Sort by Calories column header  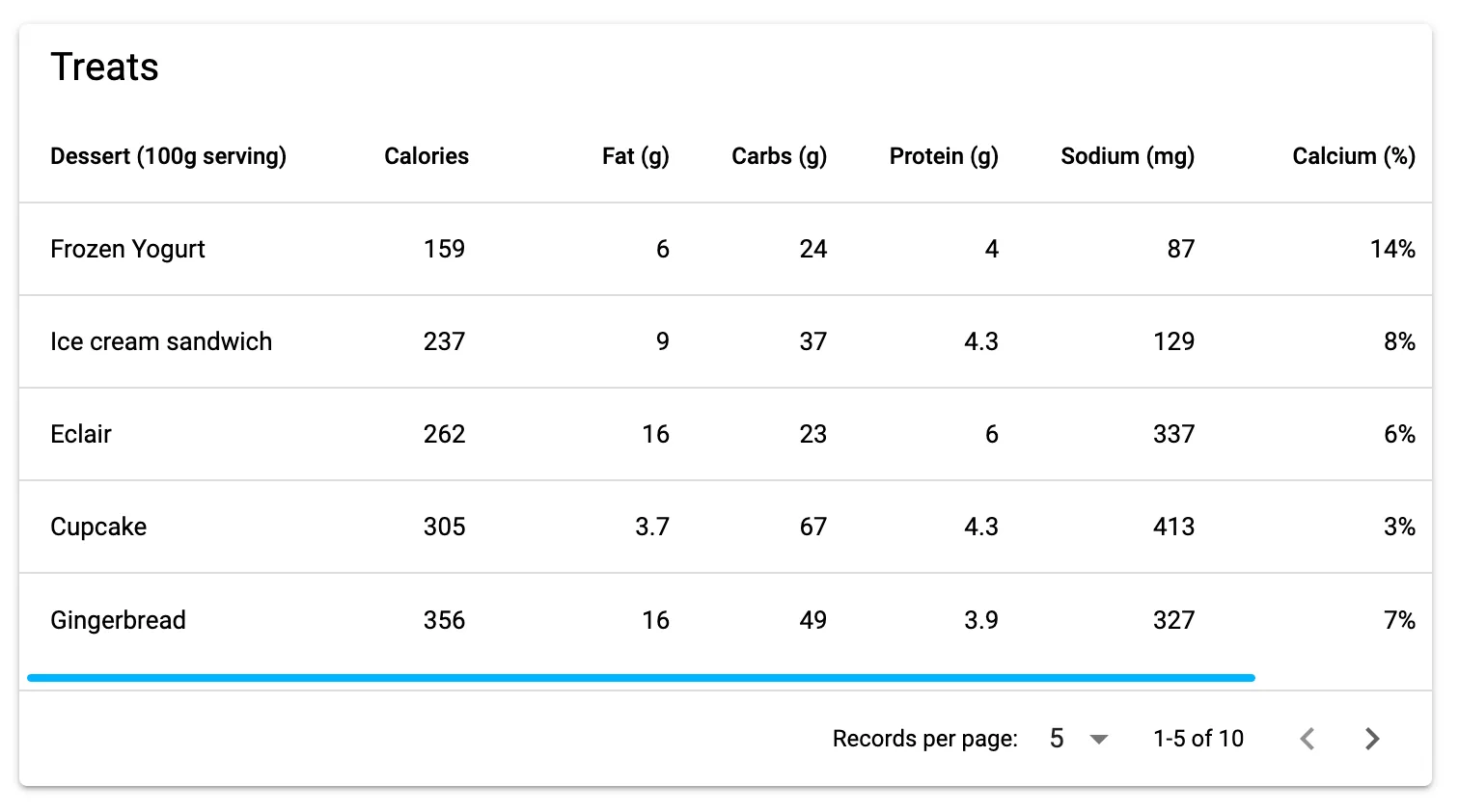click(426, 156)
